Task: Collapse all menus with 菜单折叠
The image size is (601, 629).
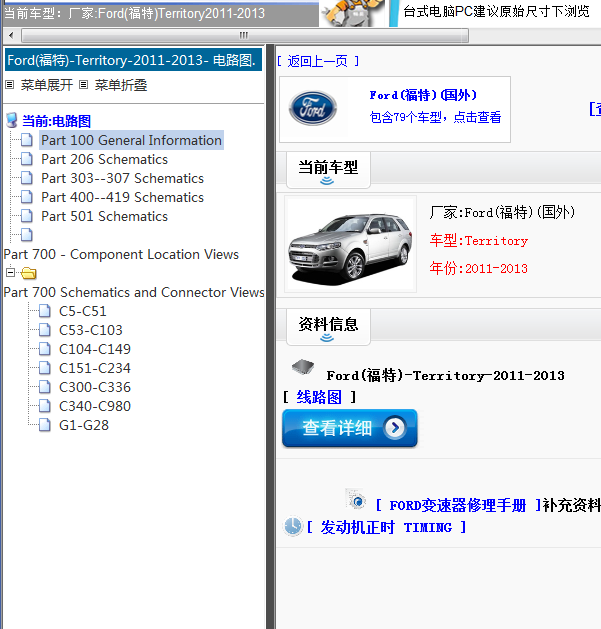Action: point(121,85)
